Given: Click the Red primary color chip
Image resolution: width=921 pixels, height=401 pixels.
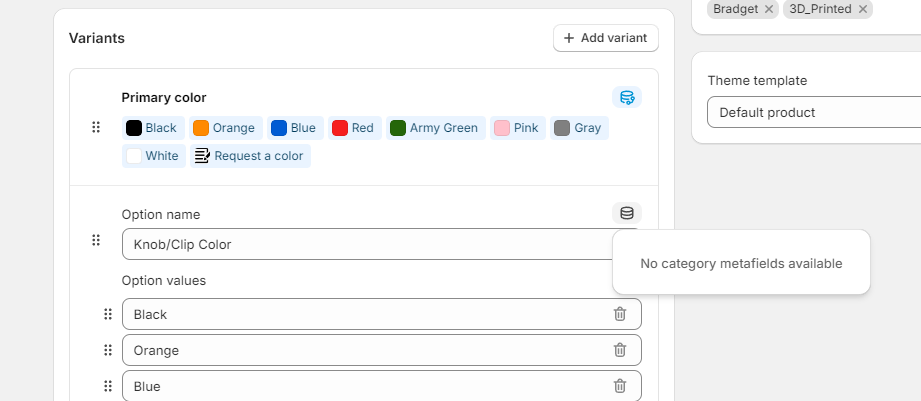Looking at the screenshot, I should [x=354, y=128].
